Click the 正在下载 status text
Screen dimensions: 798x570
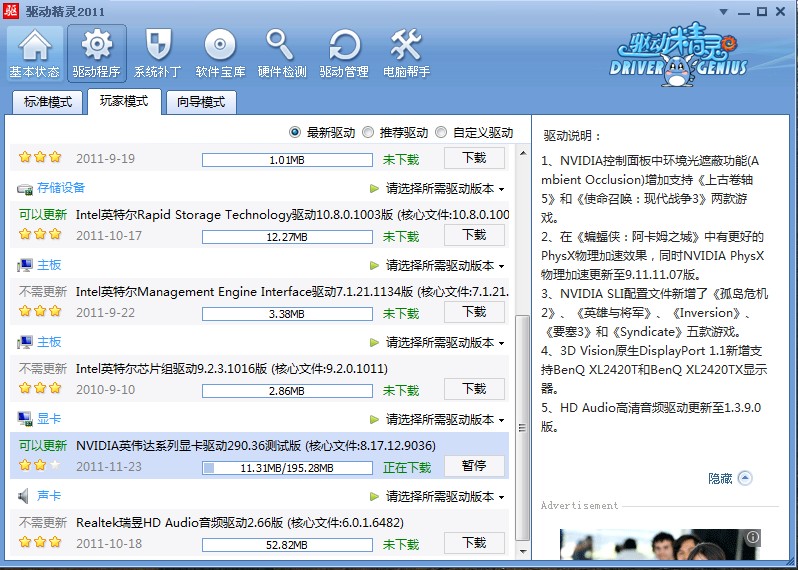pyautogui.click(x=407, y=468)
